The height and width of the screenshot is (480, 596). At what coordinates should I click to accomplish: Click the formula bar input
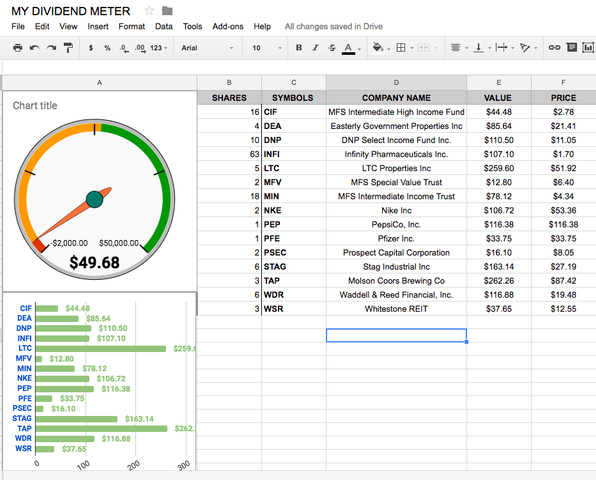pyautogui.click(x=299, y=67)
